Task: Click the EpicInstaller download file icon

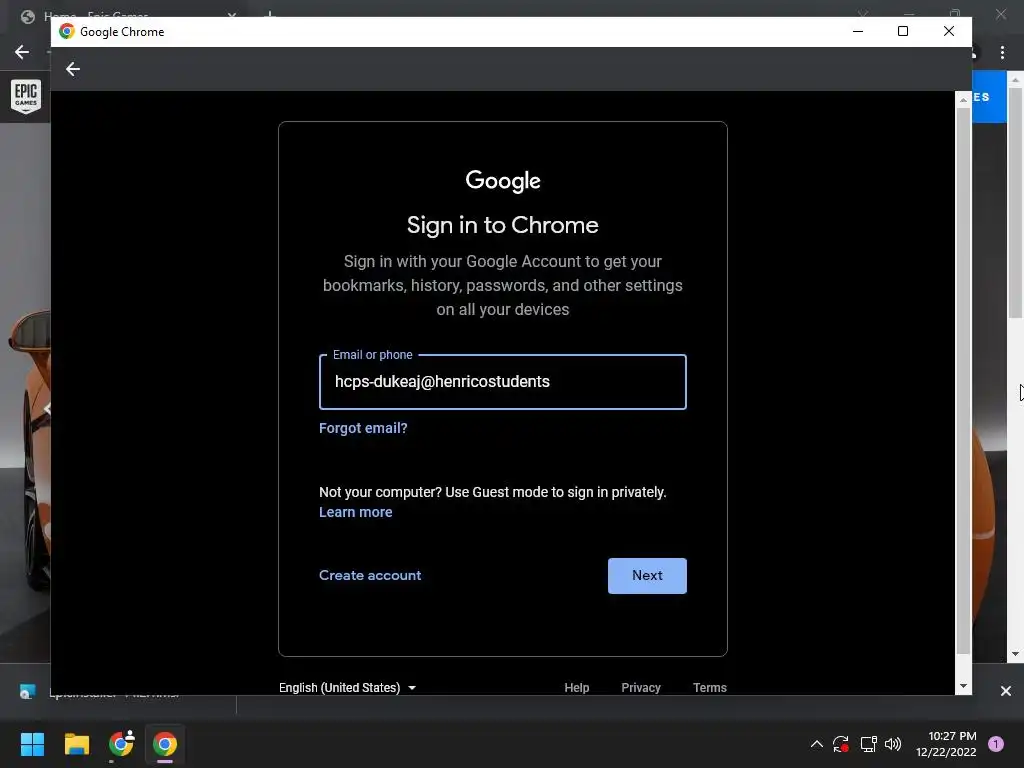Action: point(27,692)
